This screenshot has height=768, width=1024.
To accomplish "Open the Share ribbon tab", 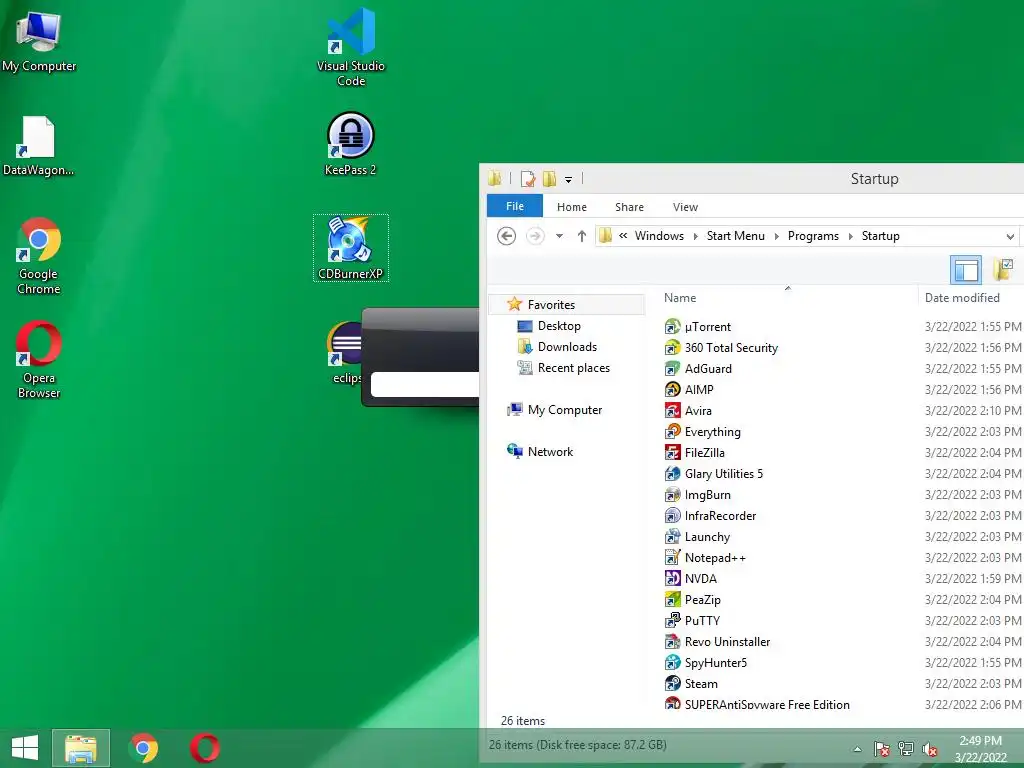I will pyautogui.click(x=629, y=207).
